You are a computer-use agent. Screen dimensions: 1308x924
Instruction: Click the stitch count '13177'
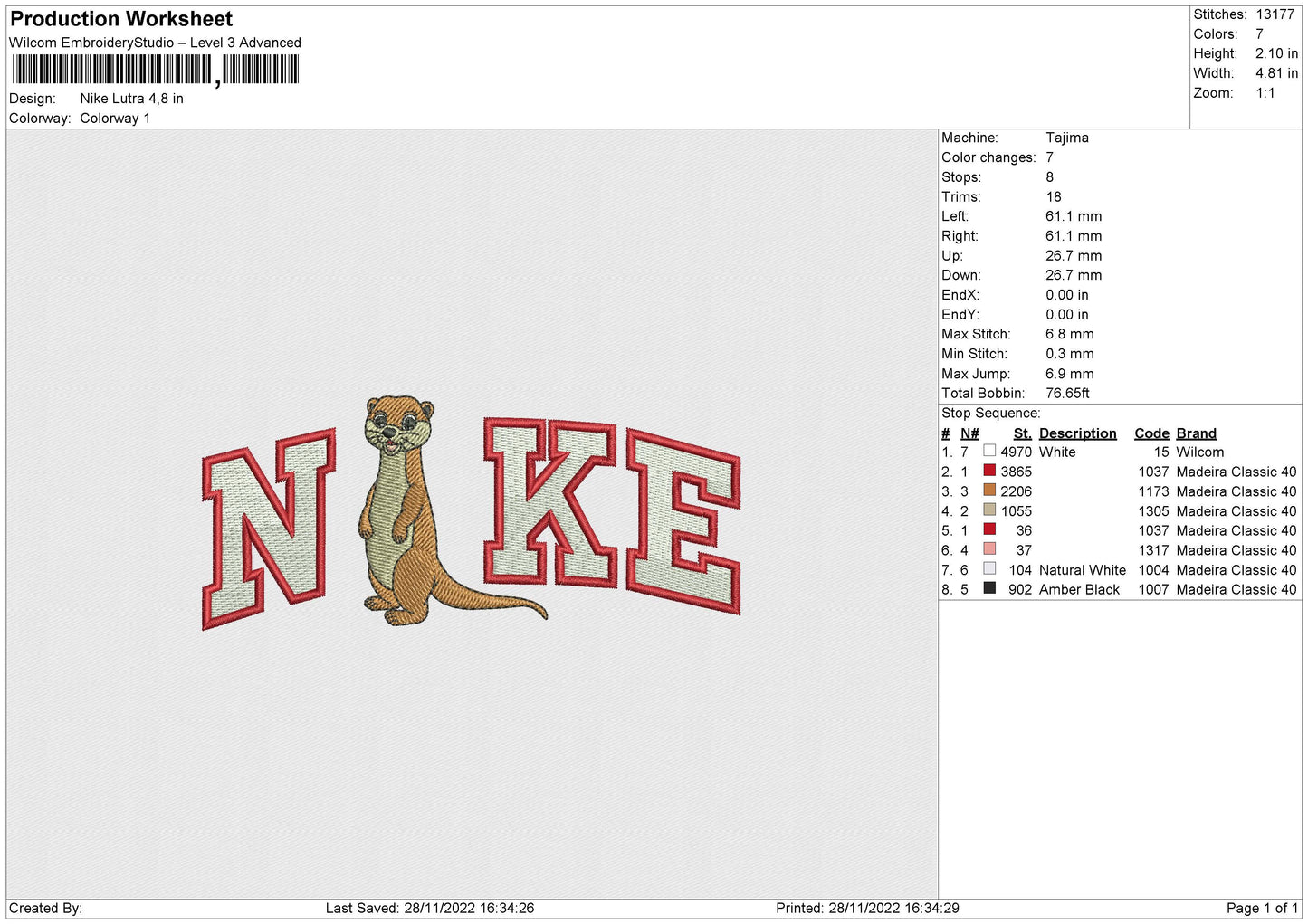pyautogui.click(x=1275, y=14)
